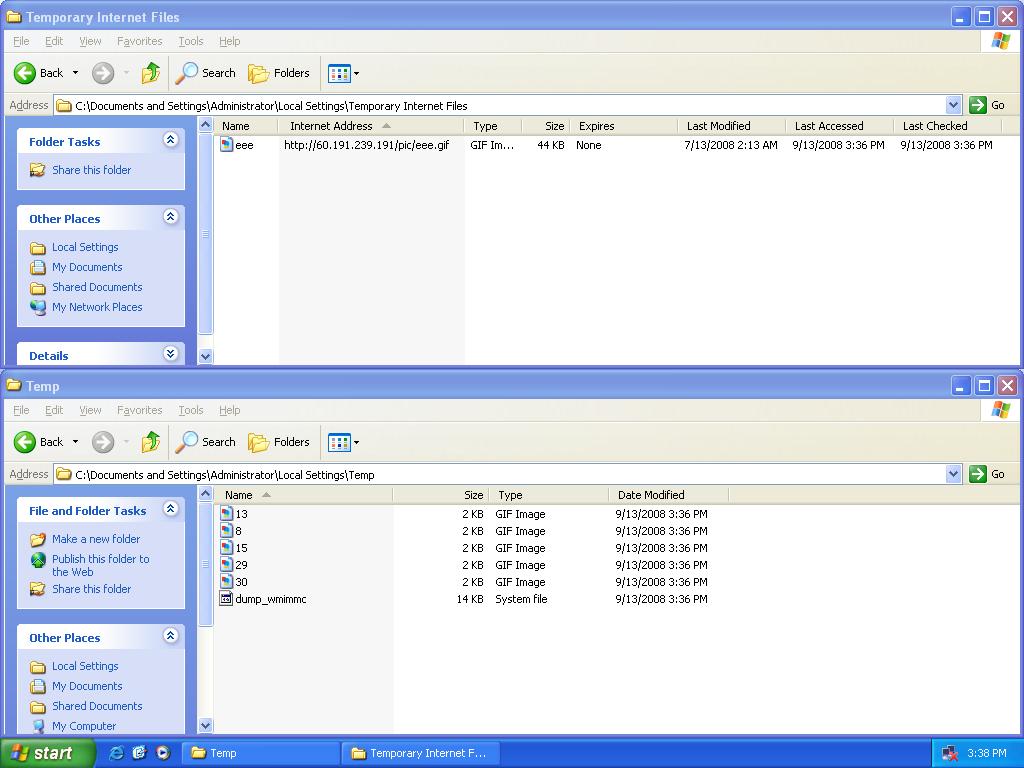Click the Temp window side panel scrollbar down arrow

206,725
